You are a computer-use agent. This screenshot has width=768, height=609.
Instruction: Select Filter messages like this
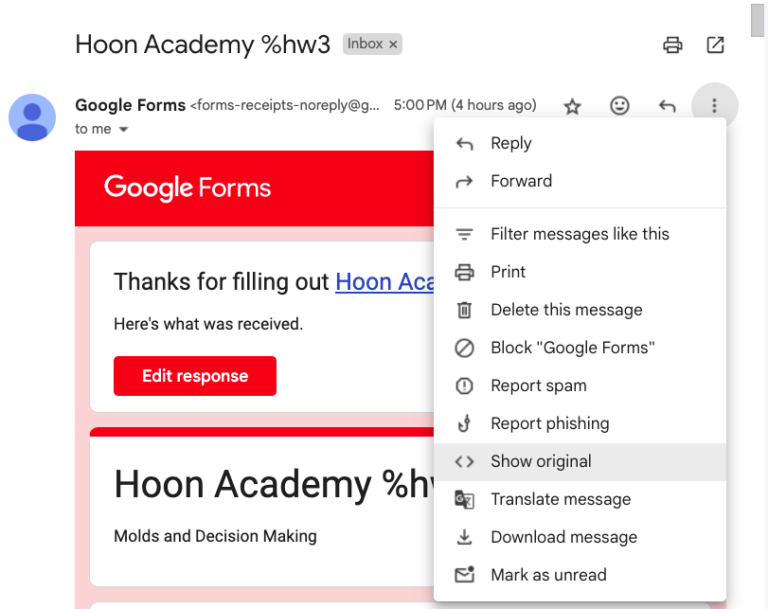(x=580, y=234)
